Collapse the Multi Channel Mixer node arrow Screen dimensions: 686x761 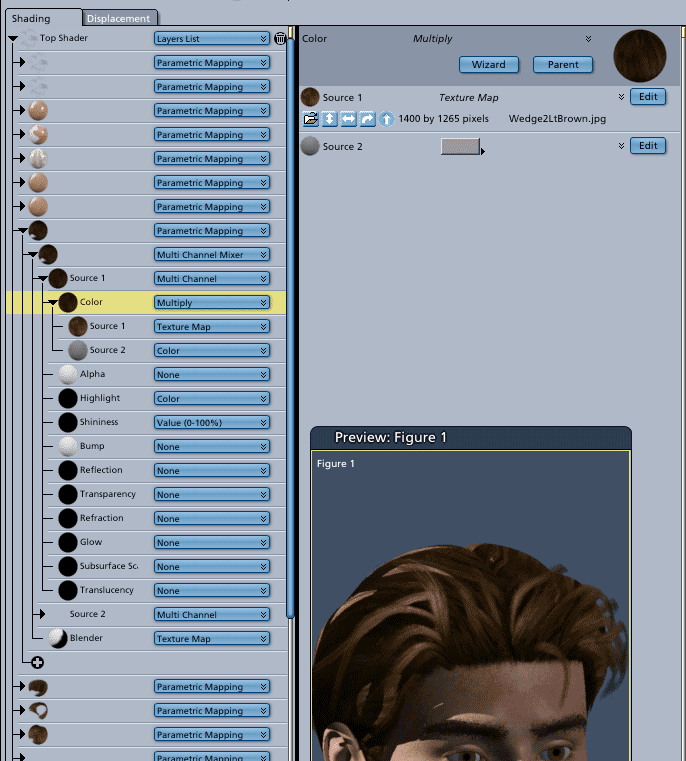[33, 254]
